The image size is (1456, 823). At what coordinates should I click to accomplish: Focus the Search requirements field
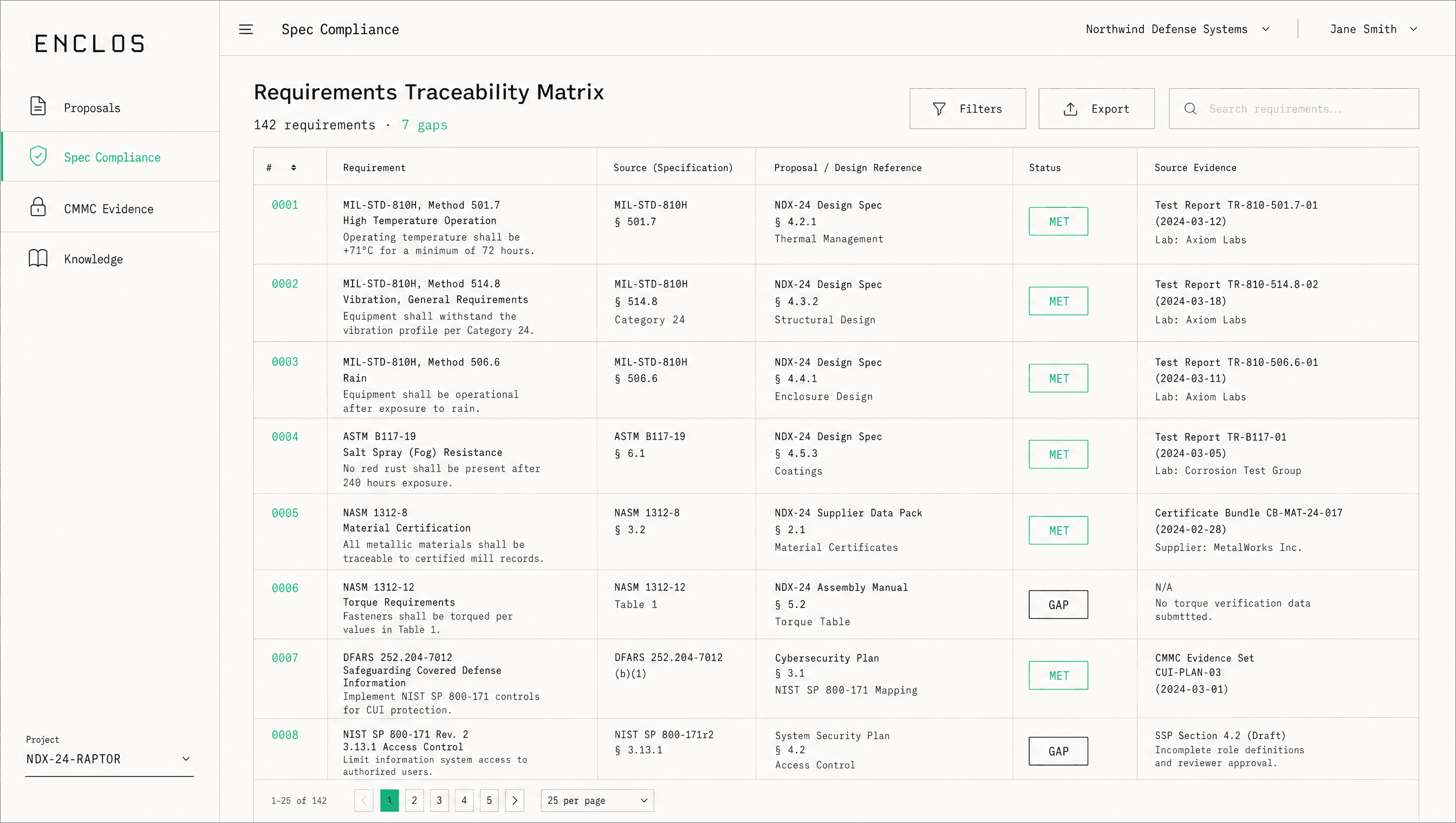coord(1293,108)
